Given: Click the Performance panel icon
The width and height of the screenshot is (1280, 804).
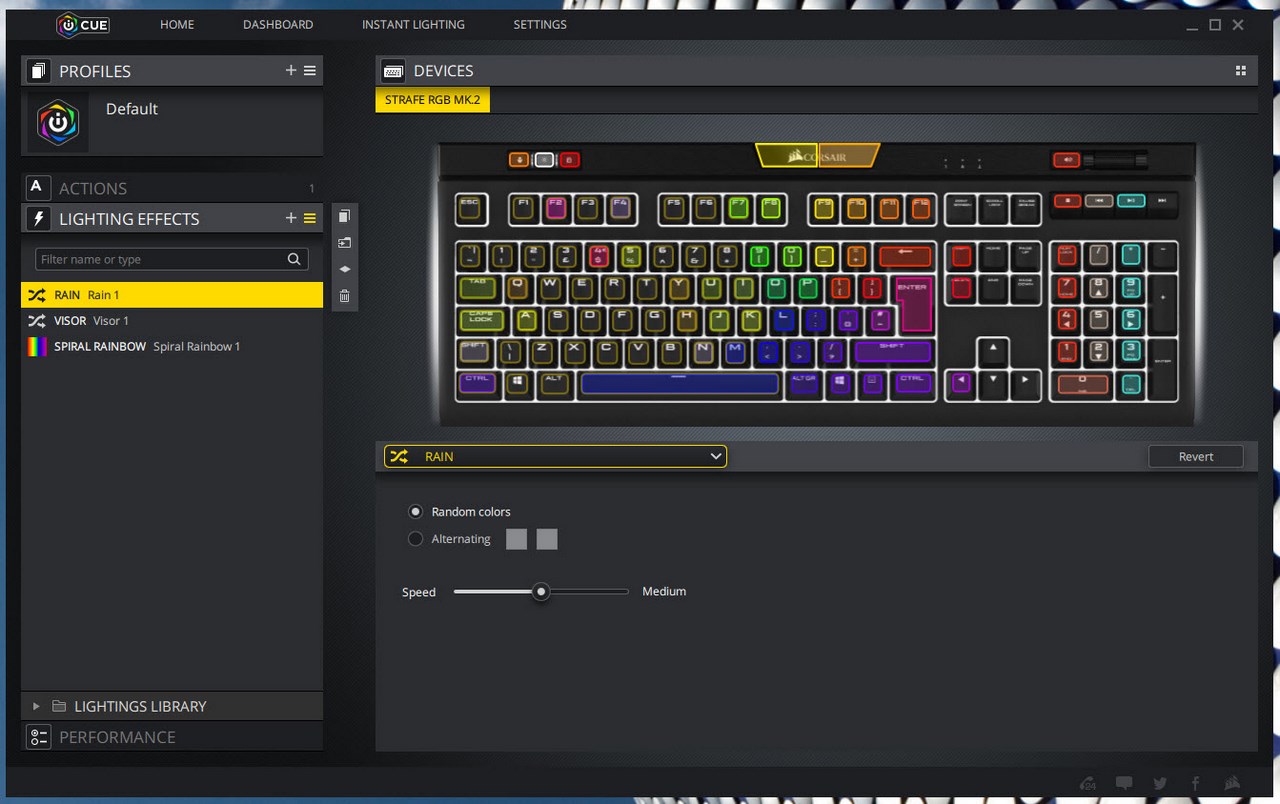Looking at the screenshot, I should (x=38, y=737).
